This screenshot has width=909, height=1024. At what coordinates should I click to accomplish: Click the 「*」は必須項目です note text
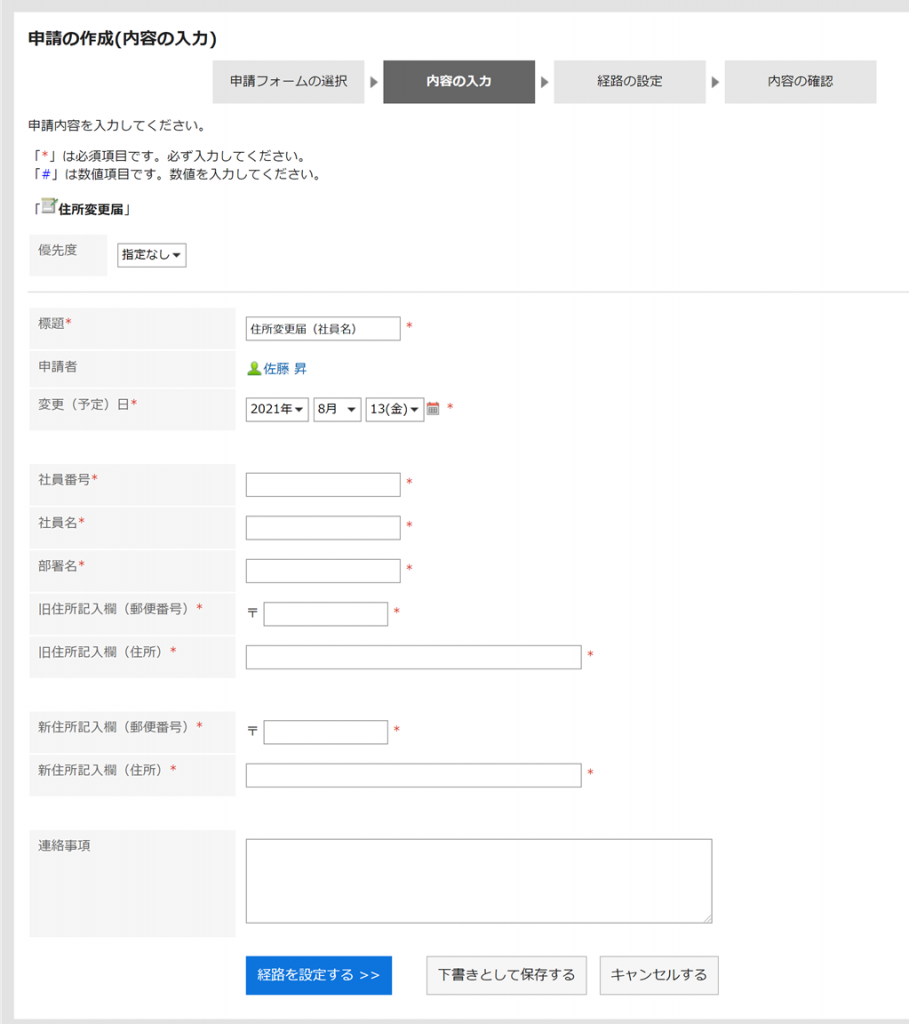pos(170,156)
